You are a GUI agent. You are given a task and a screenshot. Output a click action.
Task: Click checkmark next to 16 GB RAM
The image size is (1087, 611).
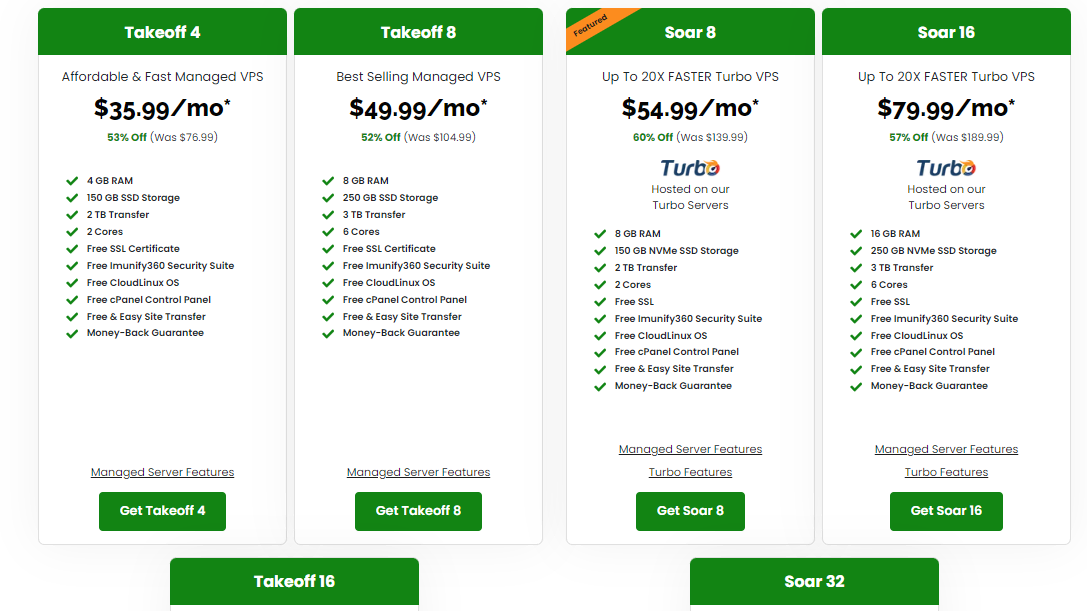click(856, 234)
